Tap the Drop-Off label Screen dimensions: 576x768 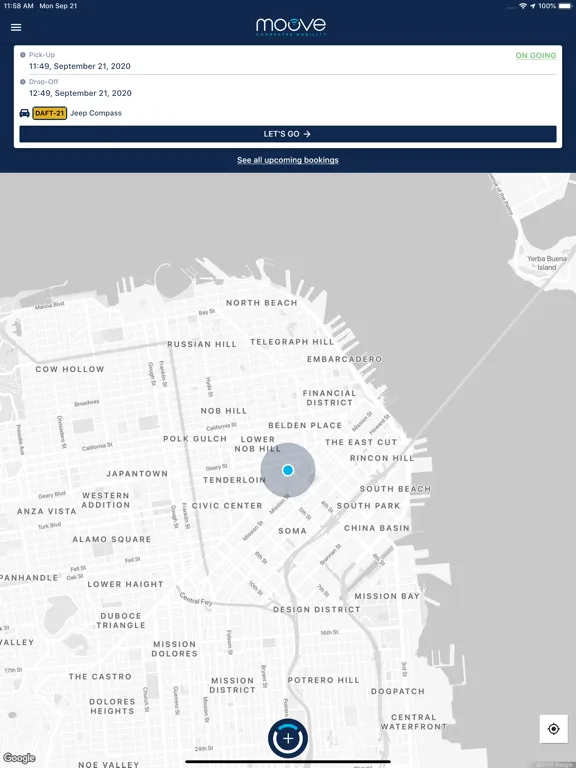[x=44, y=82]
